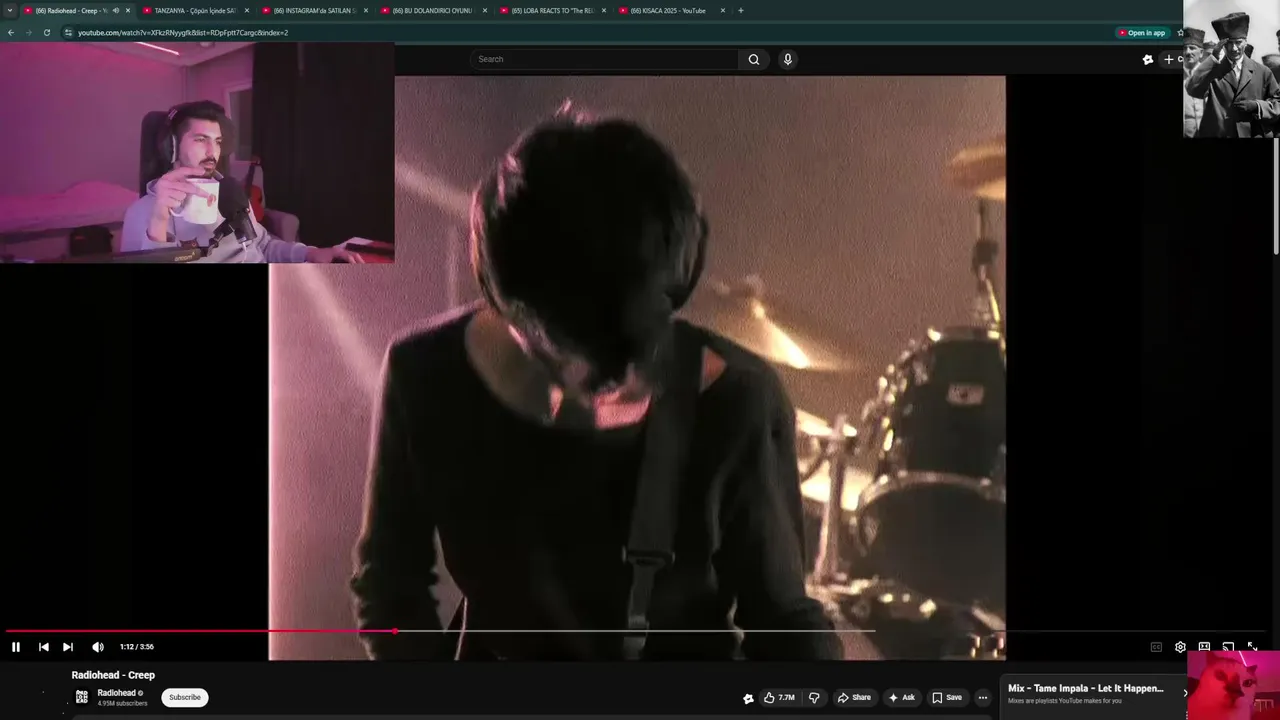Screen dimensions: 1280x720
Task: Seek within the red progress bar
Action: point(200,631)
